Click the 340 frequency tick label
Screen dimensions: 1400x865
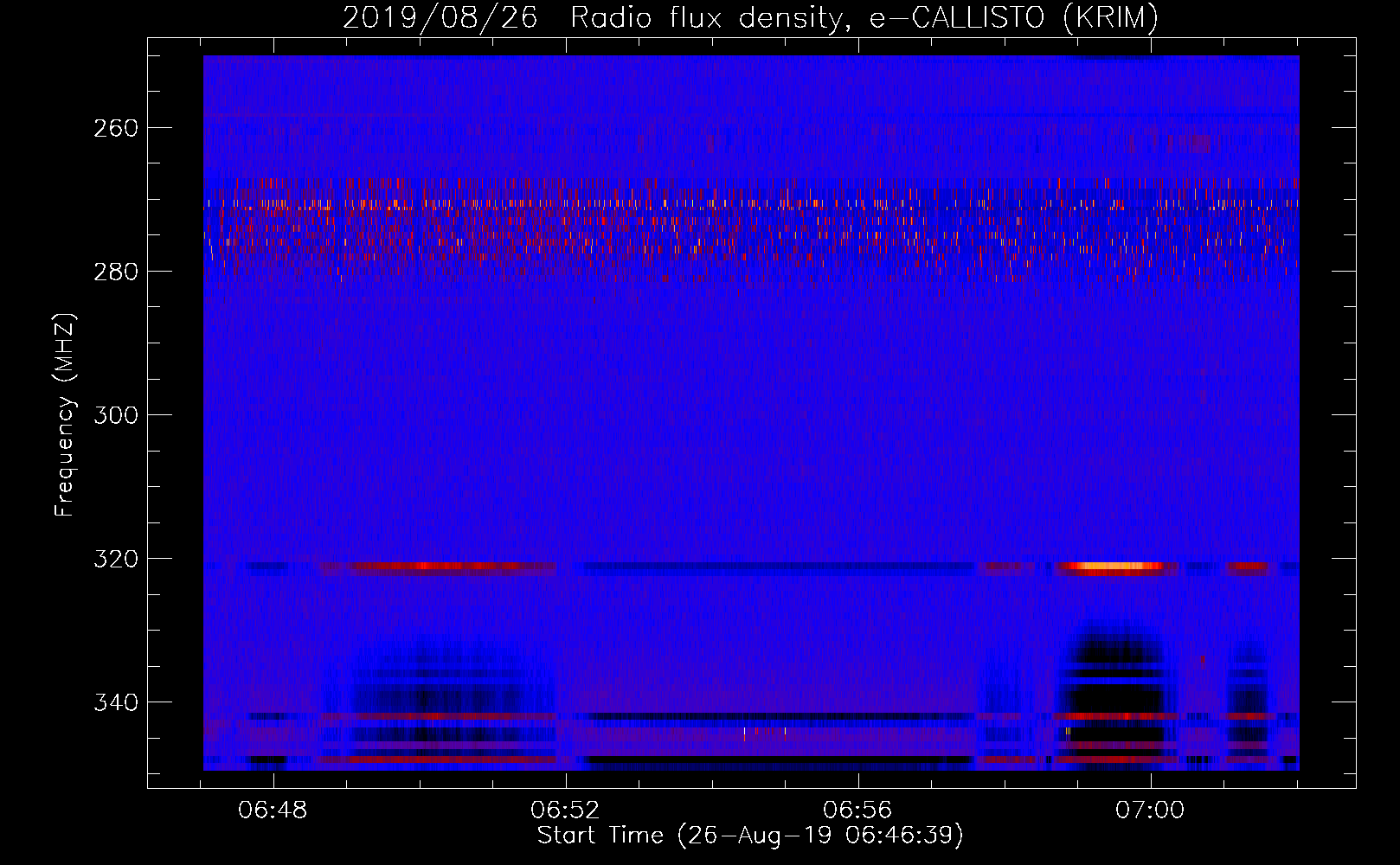[115, 702]
